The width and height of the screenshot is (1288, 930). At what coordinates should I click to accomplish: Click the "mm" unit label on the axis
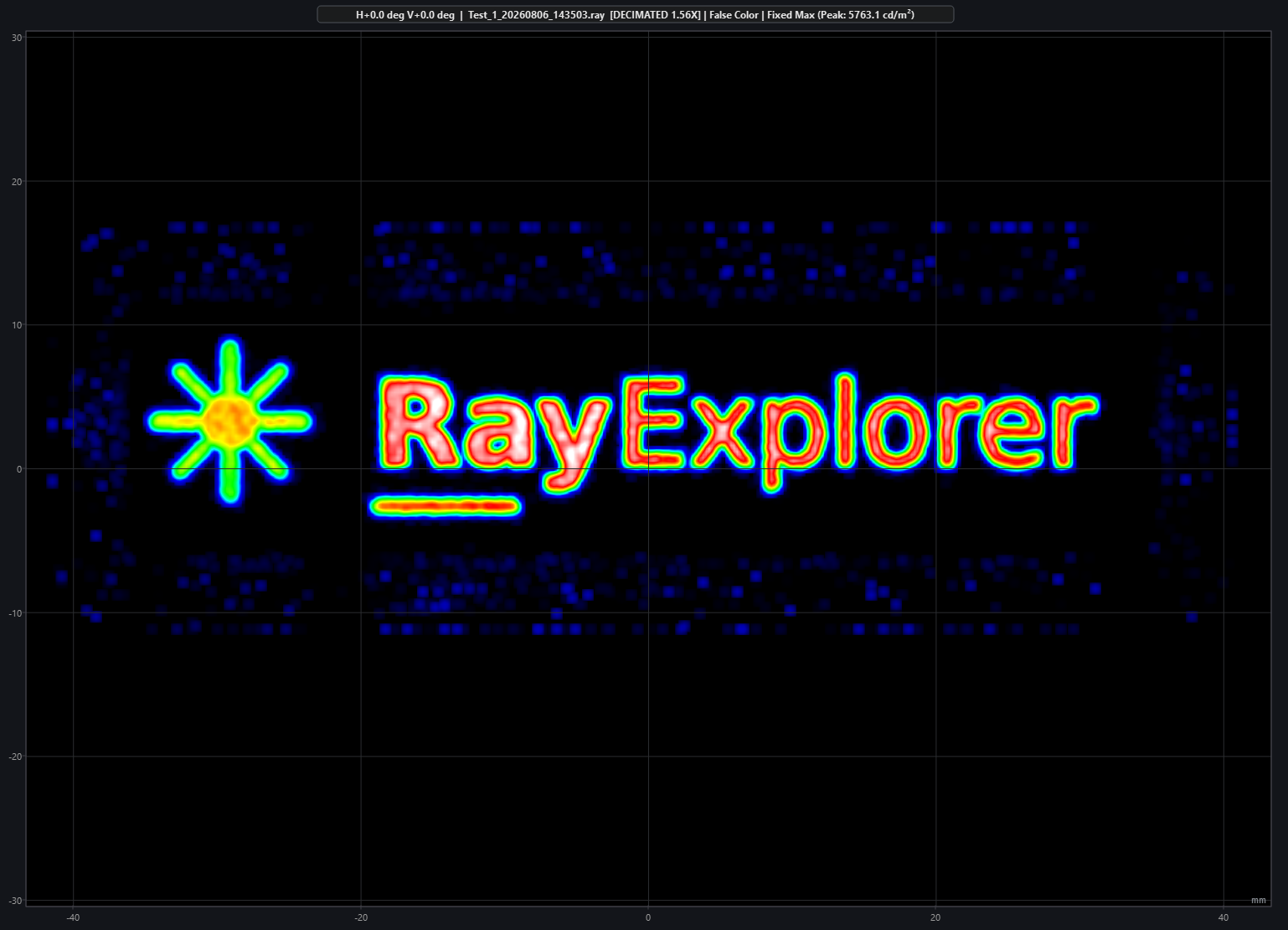point(1258,900)
